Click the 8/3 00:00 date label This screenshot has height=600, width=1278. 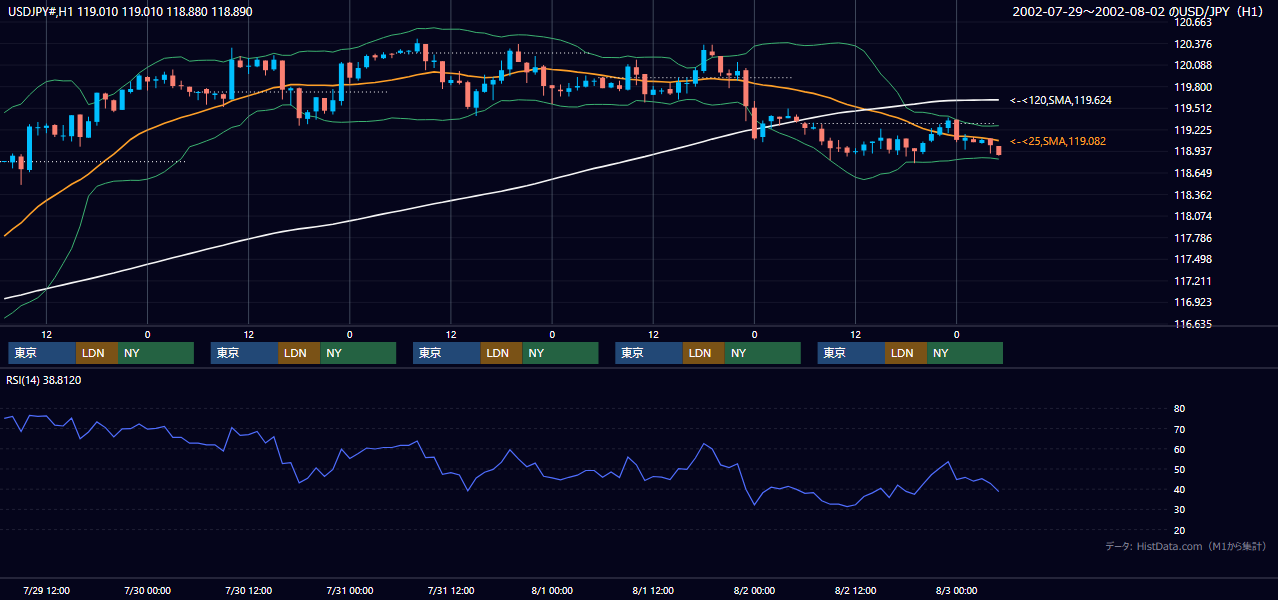click(956, 590)
